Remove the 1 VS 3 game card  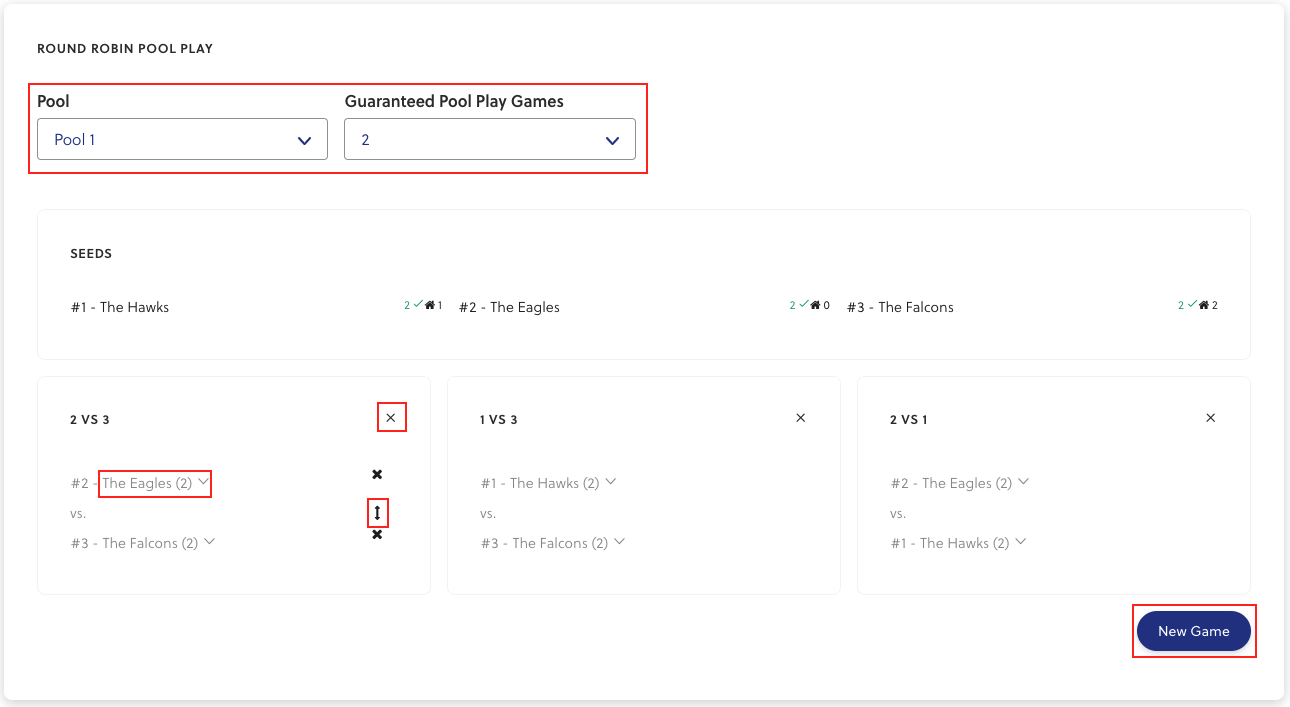pyautogui.click(x=800, y=418)
